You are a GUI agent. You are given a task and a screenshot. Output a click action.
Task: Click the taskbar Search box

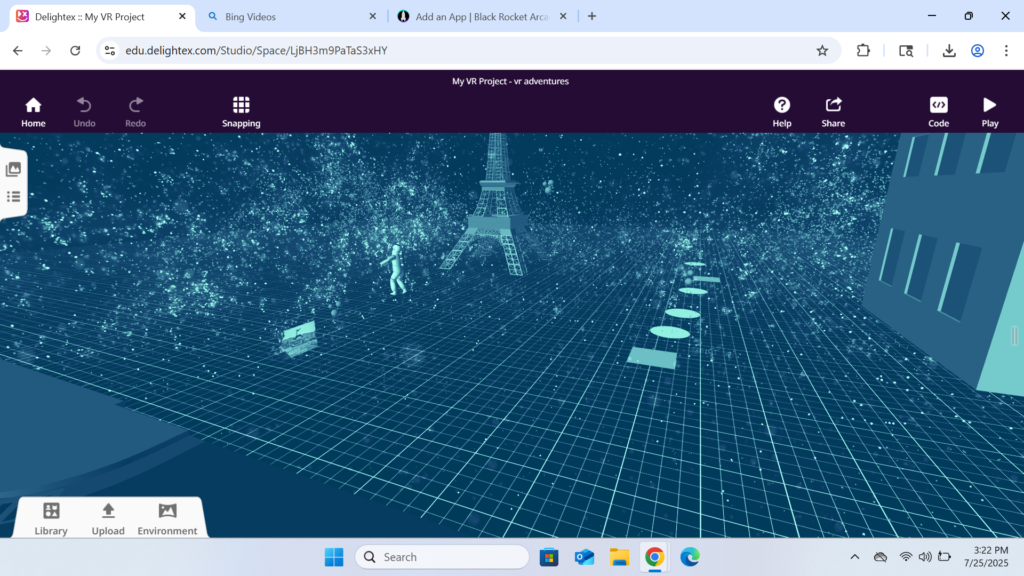(442, 557)
